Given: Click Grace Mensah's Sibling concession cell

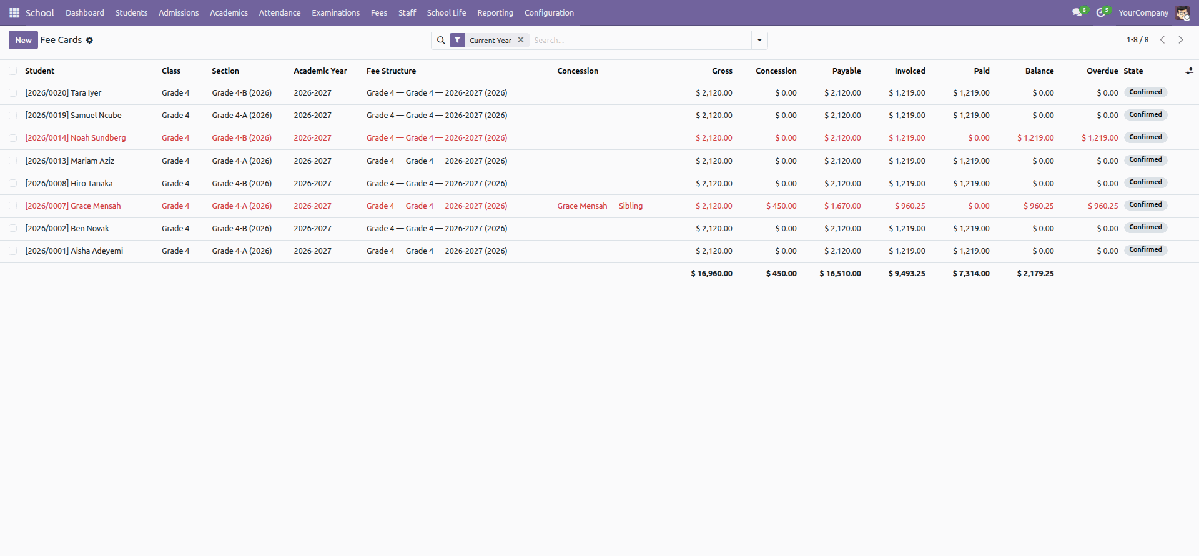Looking at the screenshot, I should [600, 206].
